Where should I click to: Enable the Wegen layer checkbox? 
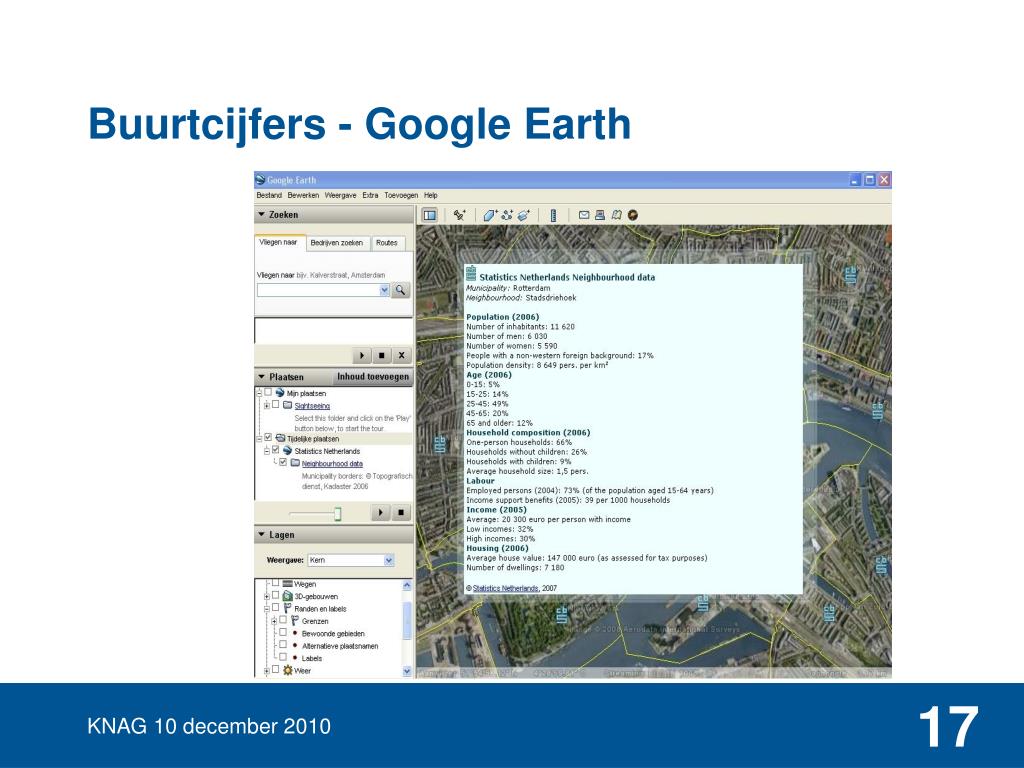(276, 583)
